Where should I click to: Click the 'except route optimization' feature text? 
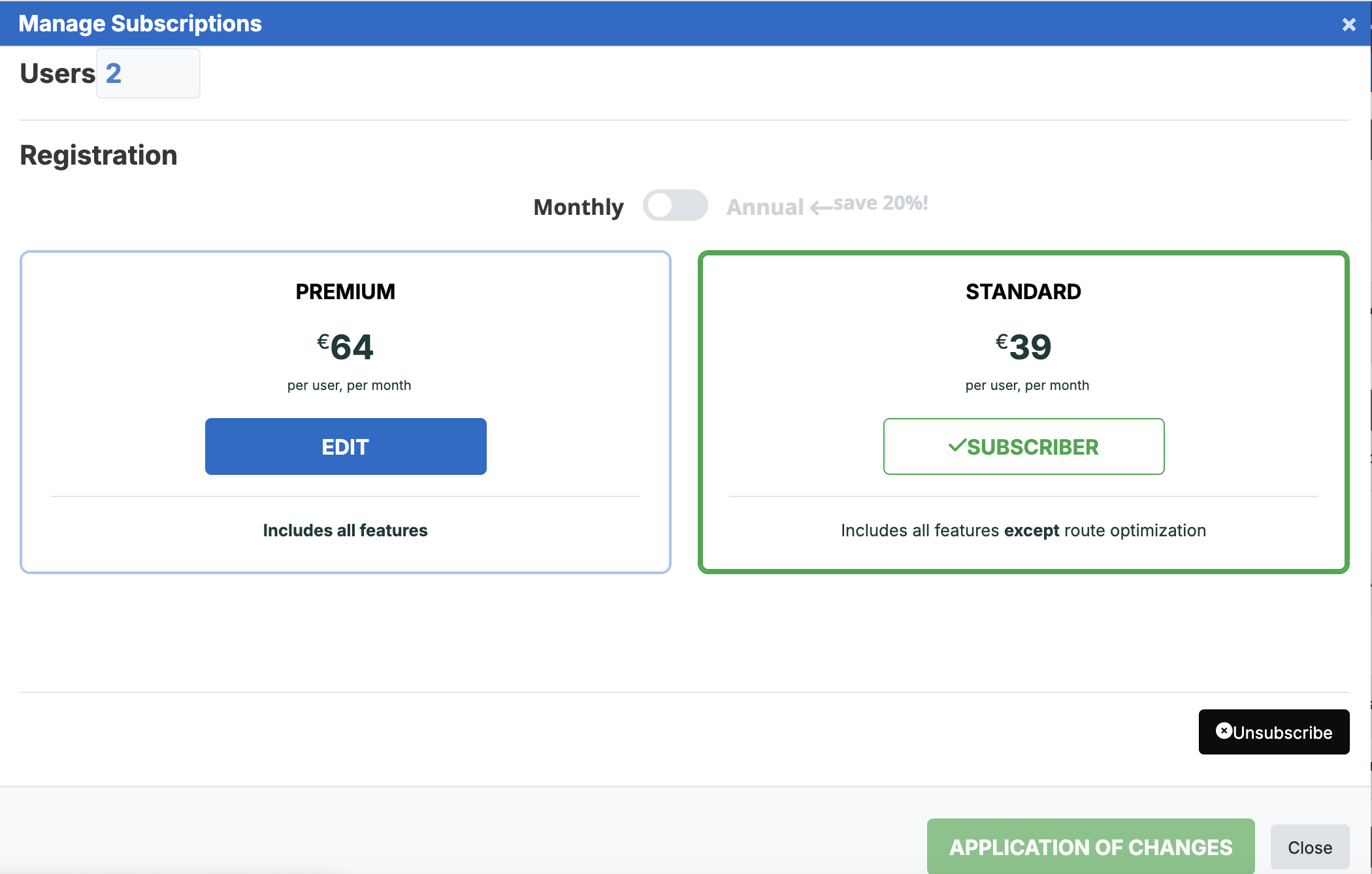[x=1105, y=530]
